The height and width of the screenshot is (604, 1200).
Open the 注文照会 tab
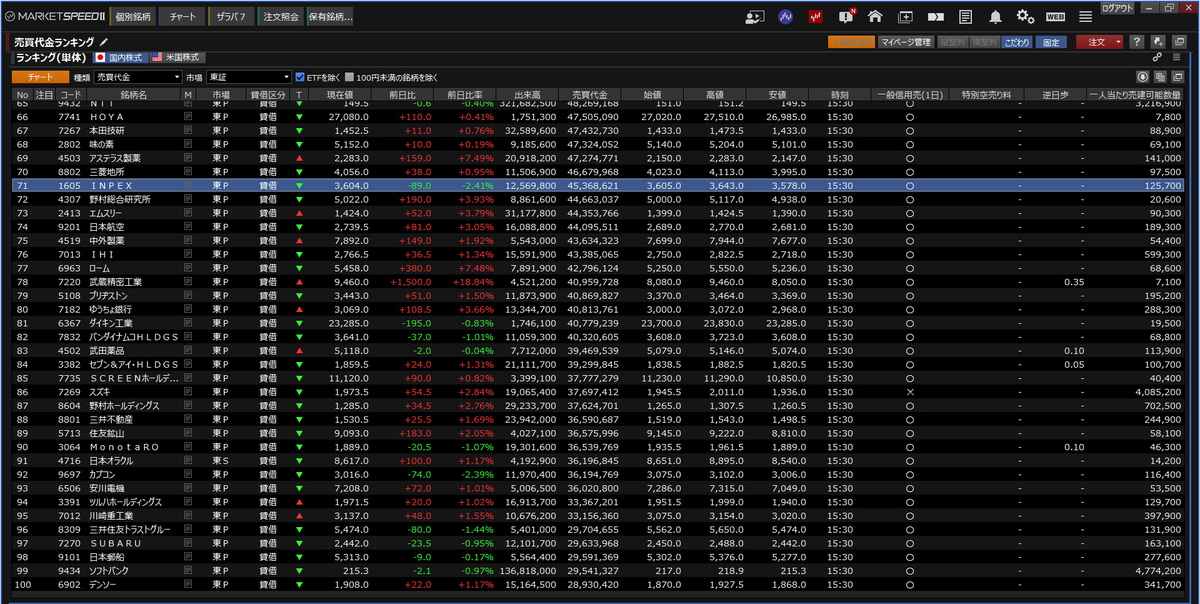(281, 17)
